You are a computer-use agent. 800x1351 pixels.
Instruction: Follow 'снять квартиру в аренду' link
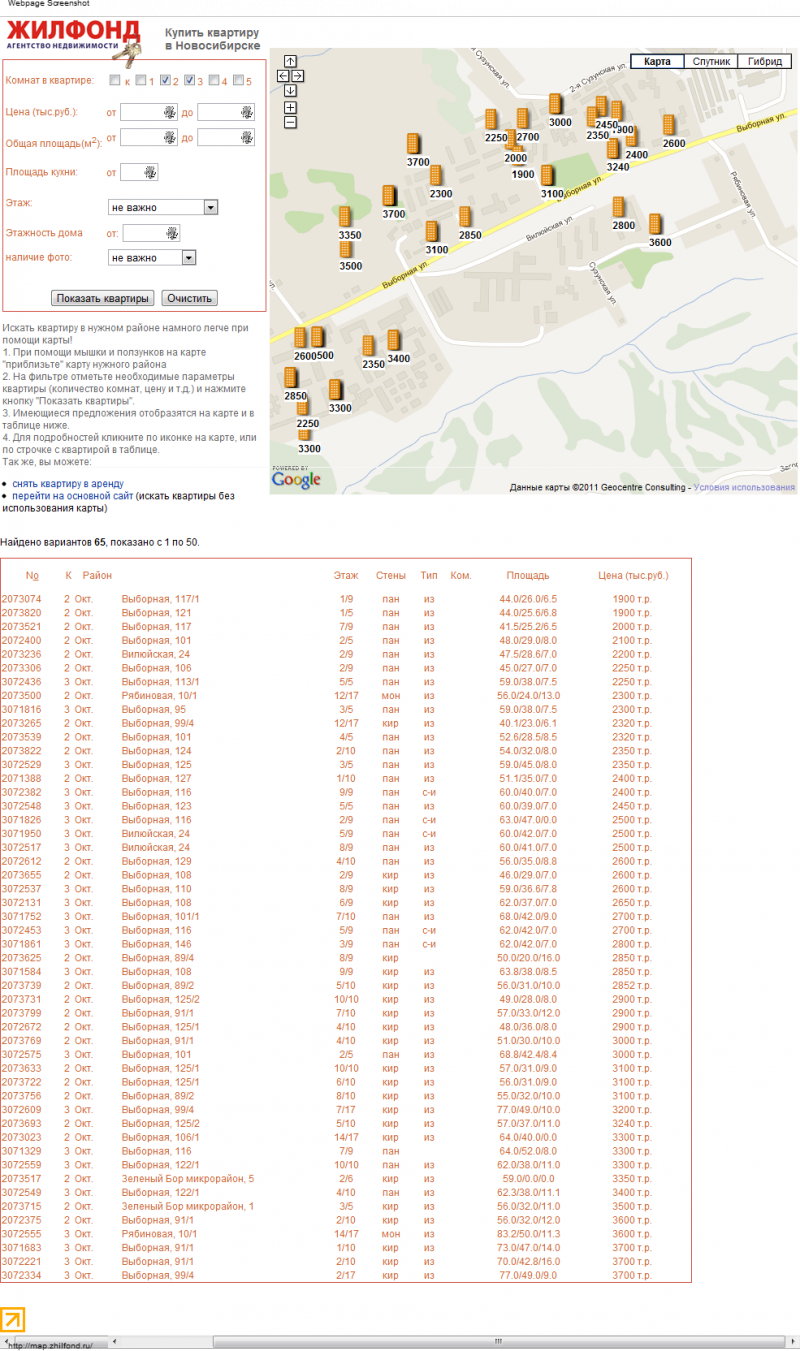(x=68, y=484)
